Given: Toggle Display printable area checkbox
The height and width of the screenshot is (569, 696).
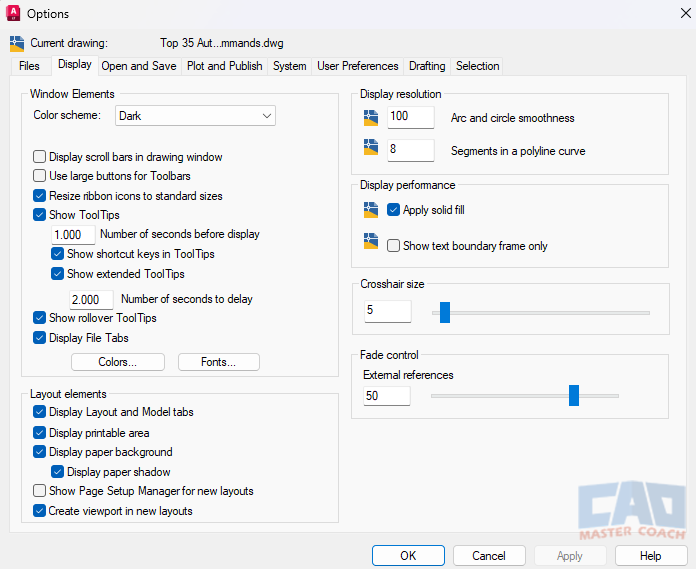Looking at the screenshot, I should tap(40, 433).
